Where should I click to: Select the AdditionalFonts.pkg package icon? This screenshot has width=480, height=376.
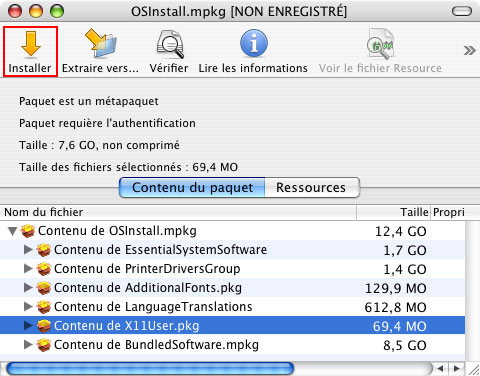(x=44, y=288)
